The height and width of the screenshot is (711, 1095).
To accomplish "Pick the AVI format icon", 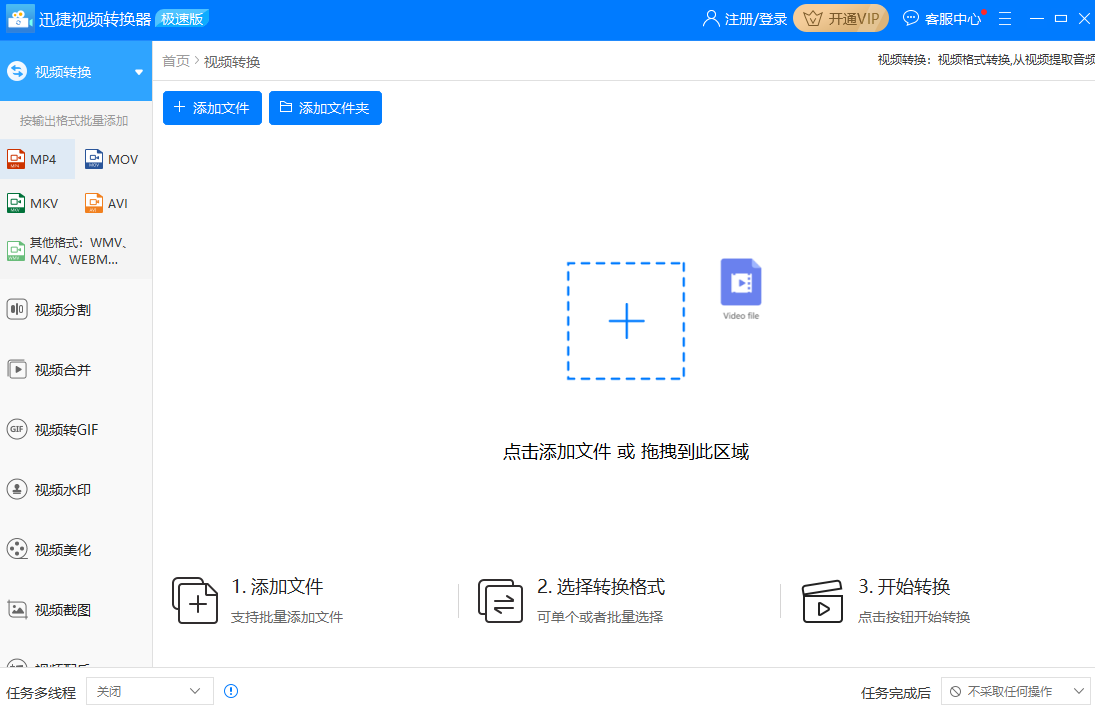I will 94,203.
